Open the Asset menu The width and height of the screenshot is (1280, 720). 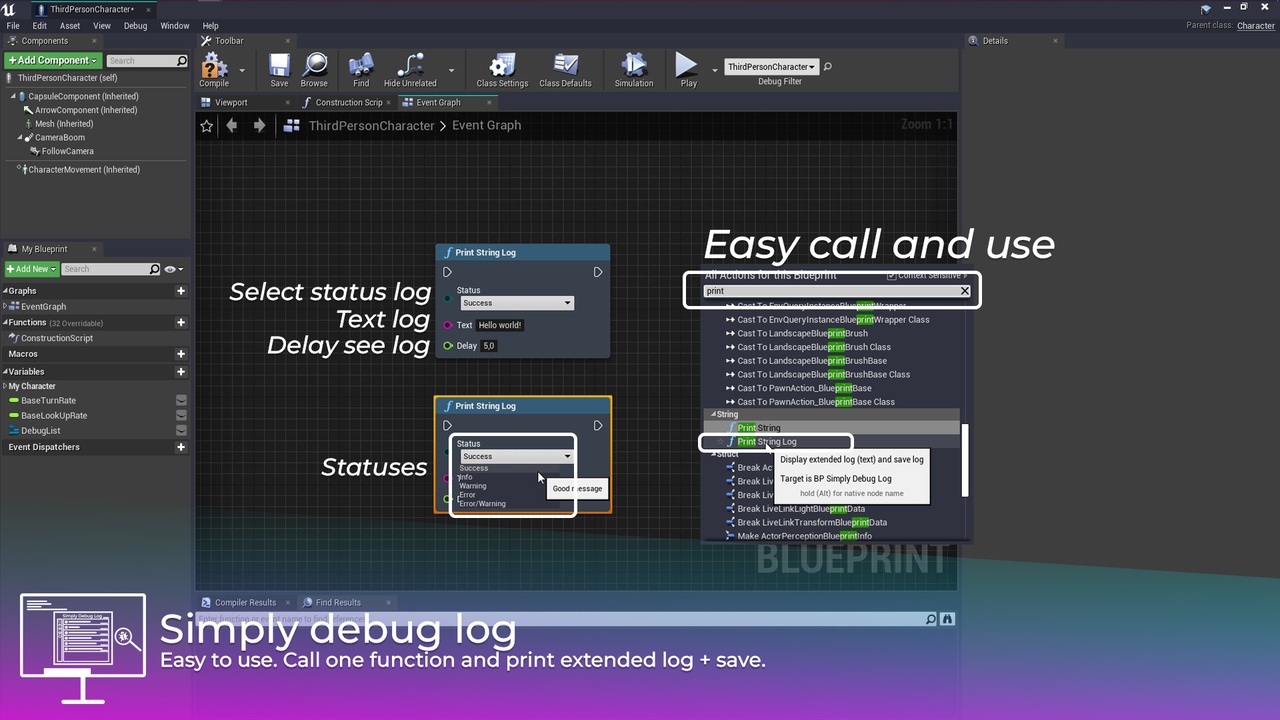click(x=70, y=26)
